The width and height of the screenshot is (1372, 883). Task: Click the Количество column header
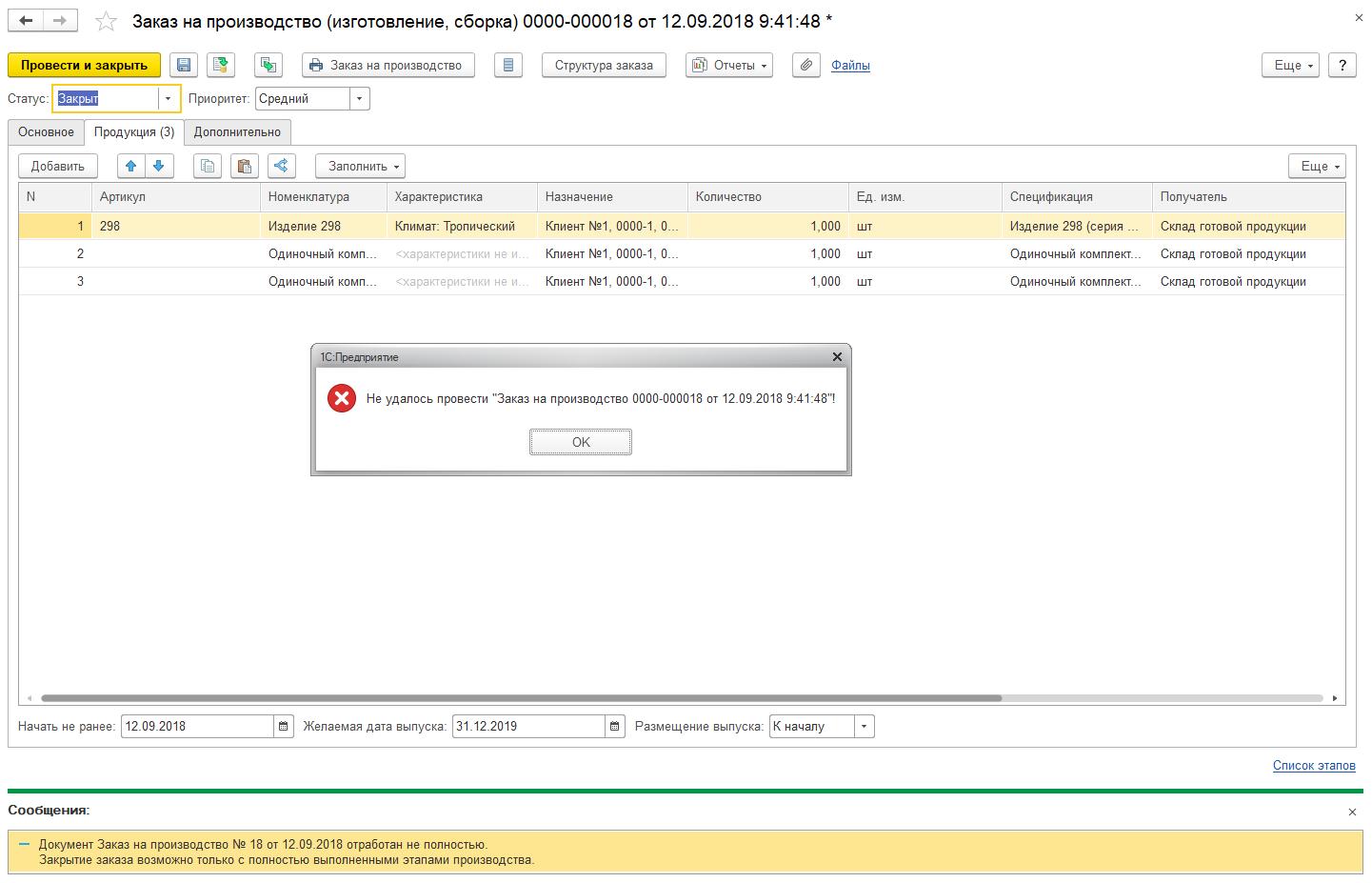coord(767,197)
